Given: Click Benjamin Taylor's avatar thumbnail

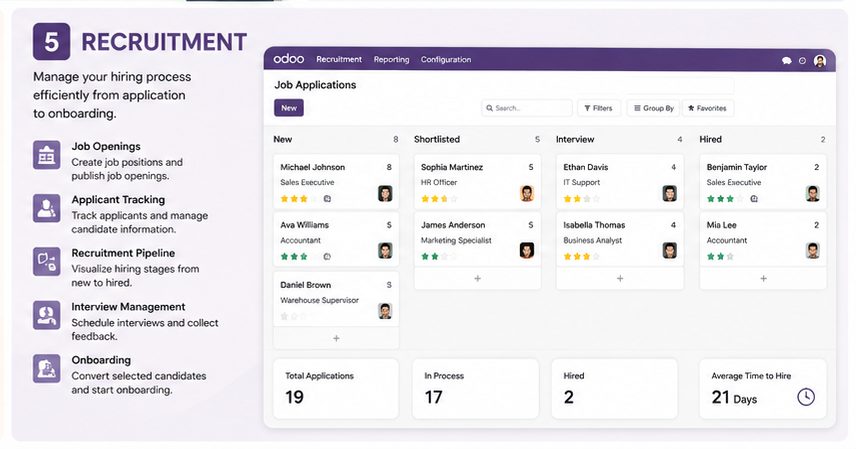Looking at the screenshot, I should [x=813, y=193].
